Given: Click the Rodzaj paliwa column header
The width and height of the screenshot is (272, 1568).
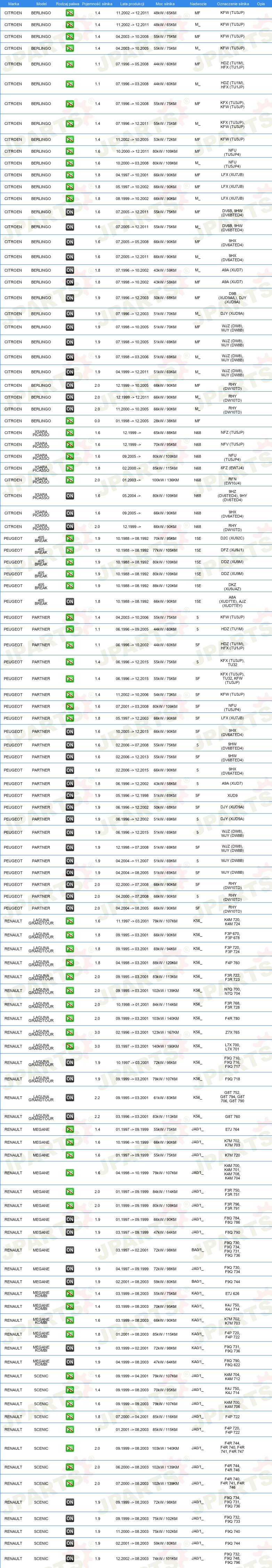Looking at the screenshot, I should tap(67, 3).
